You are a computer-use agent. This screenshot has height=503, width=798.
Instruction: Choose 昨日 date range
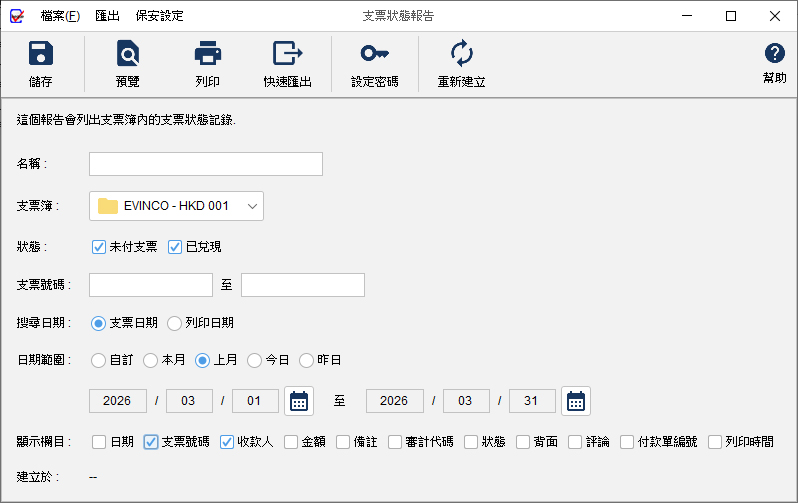pyautogui.click(x=306, y=360)
